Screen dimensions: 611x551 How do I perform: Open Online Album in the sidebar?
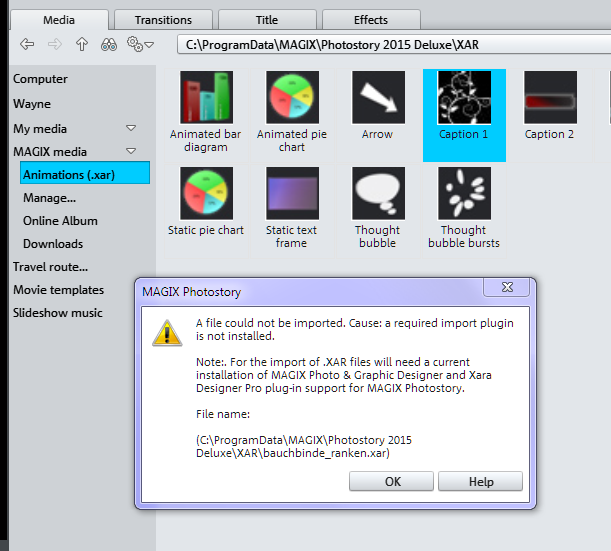click(60, 221)
